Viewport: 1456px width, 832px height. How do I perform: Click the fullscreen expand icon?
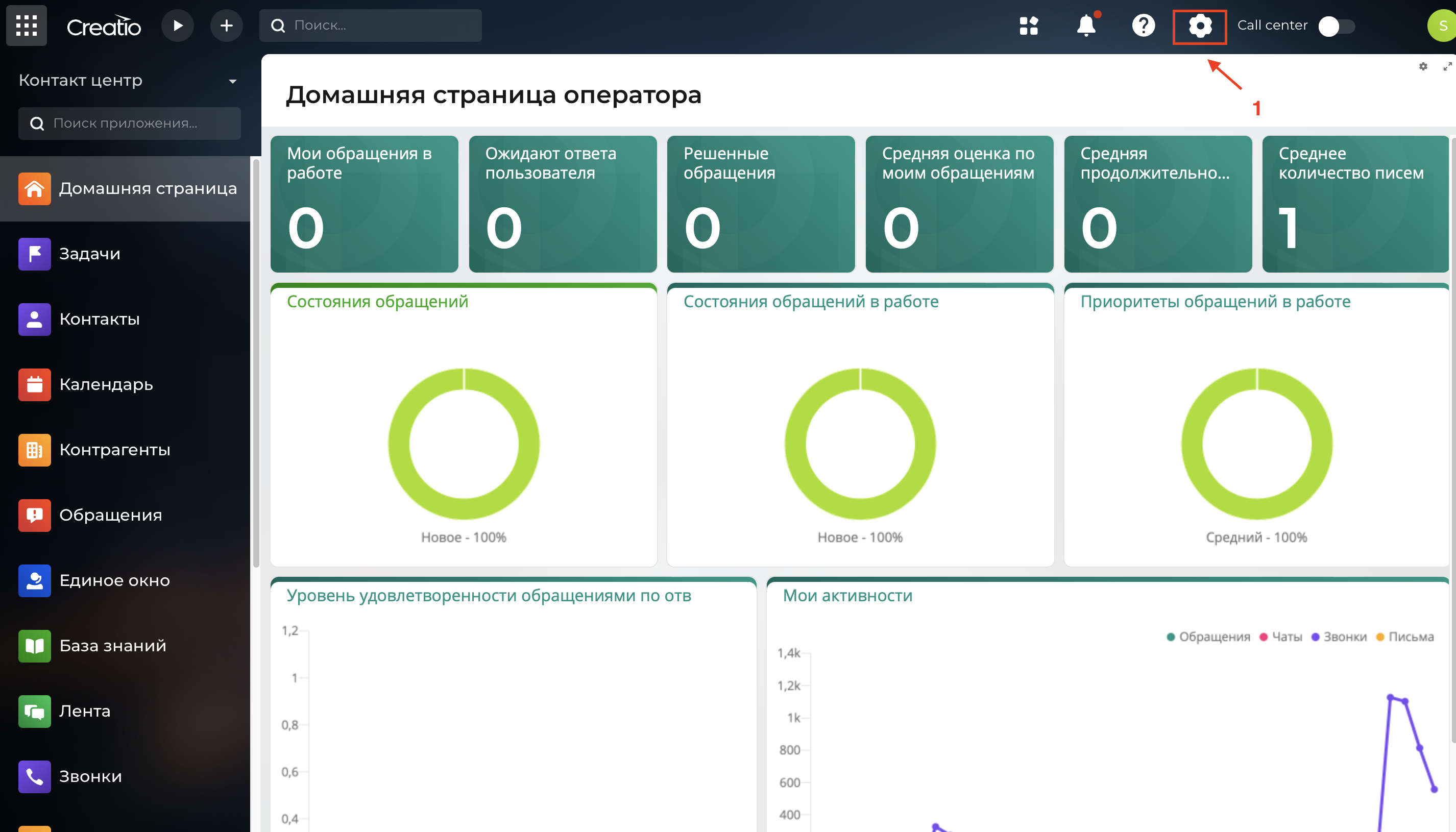coord(1447,67)
